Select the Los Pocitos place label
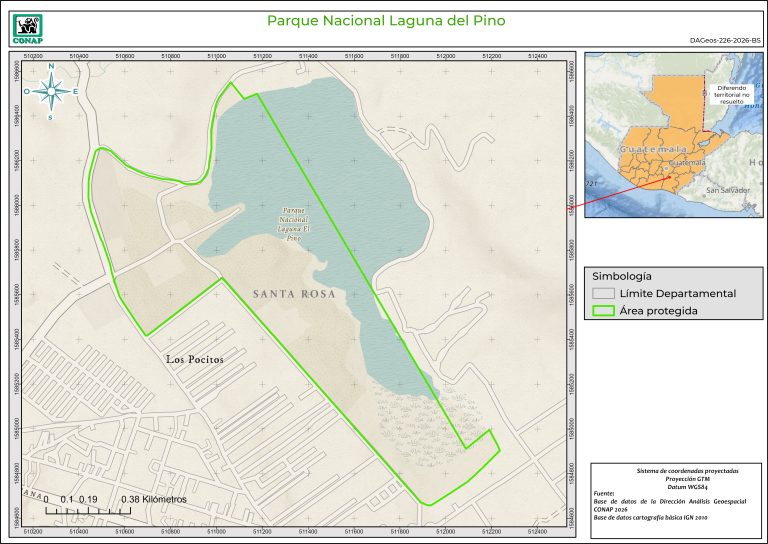The image size is (768, 544). 194,358
